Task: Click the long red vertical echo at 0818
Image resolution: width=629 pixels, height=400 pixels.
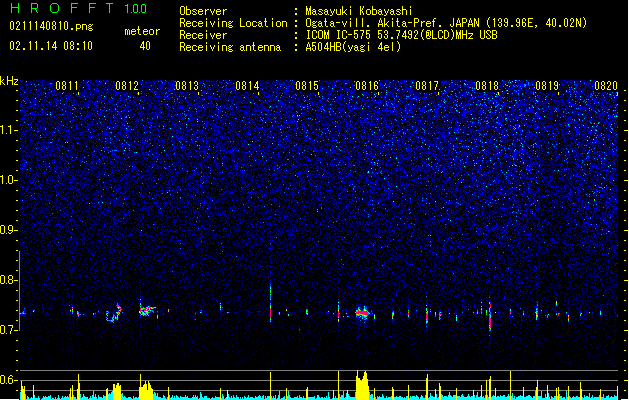Action: click(490, 315)
